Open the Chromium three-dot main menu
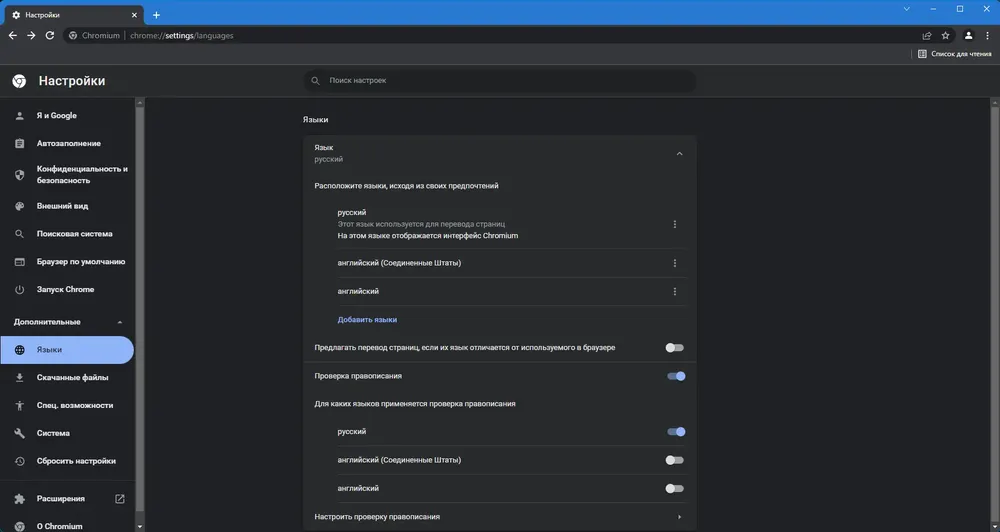Image resolution: width=1000 pixels, height=532 pixels. click(x=987, y=36)
